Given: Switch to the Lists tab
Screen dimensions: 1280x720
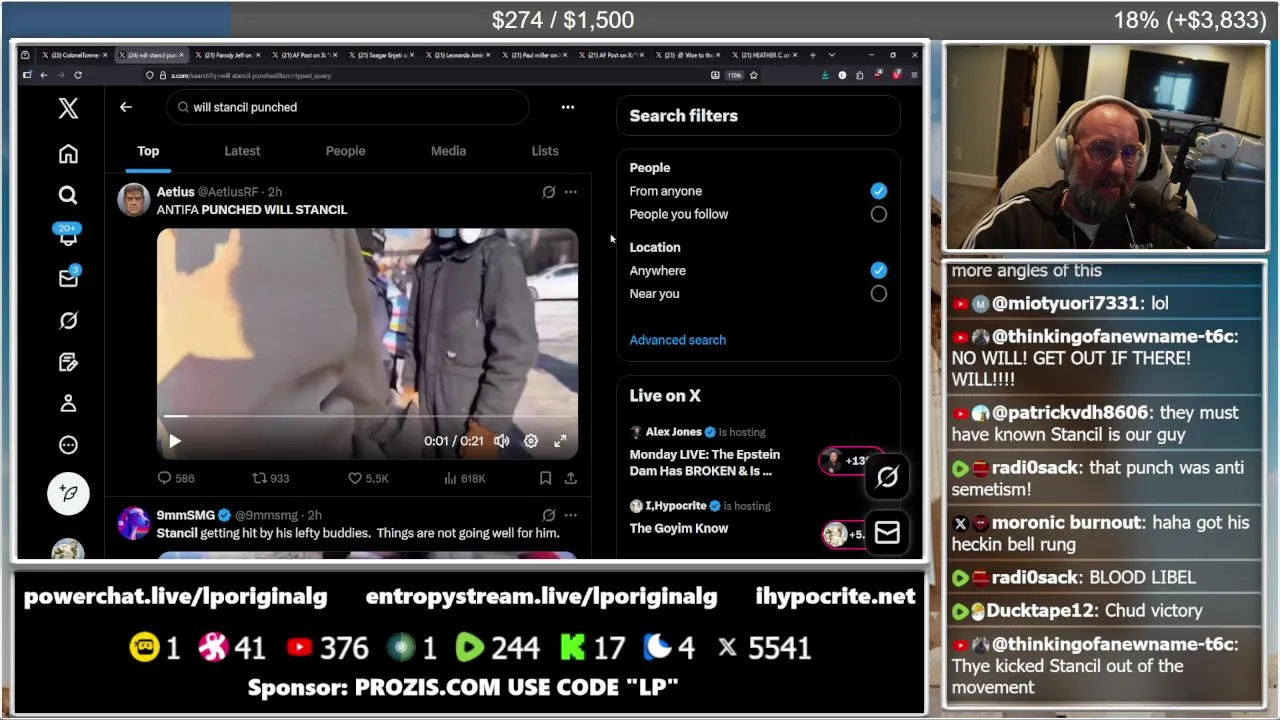Looking at the screenshot, I should 545,151.
